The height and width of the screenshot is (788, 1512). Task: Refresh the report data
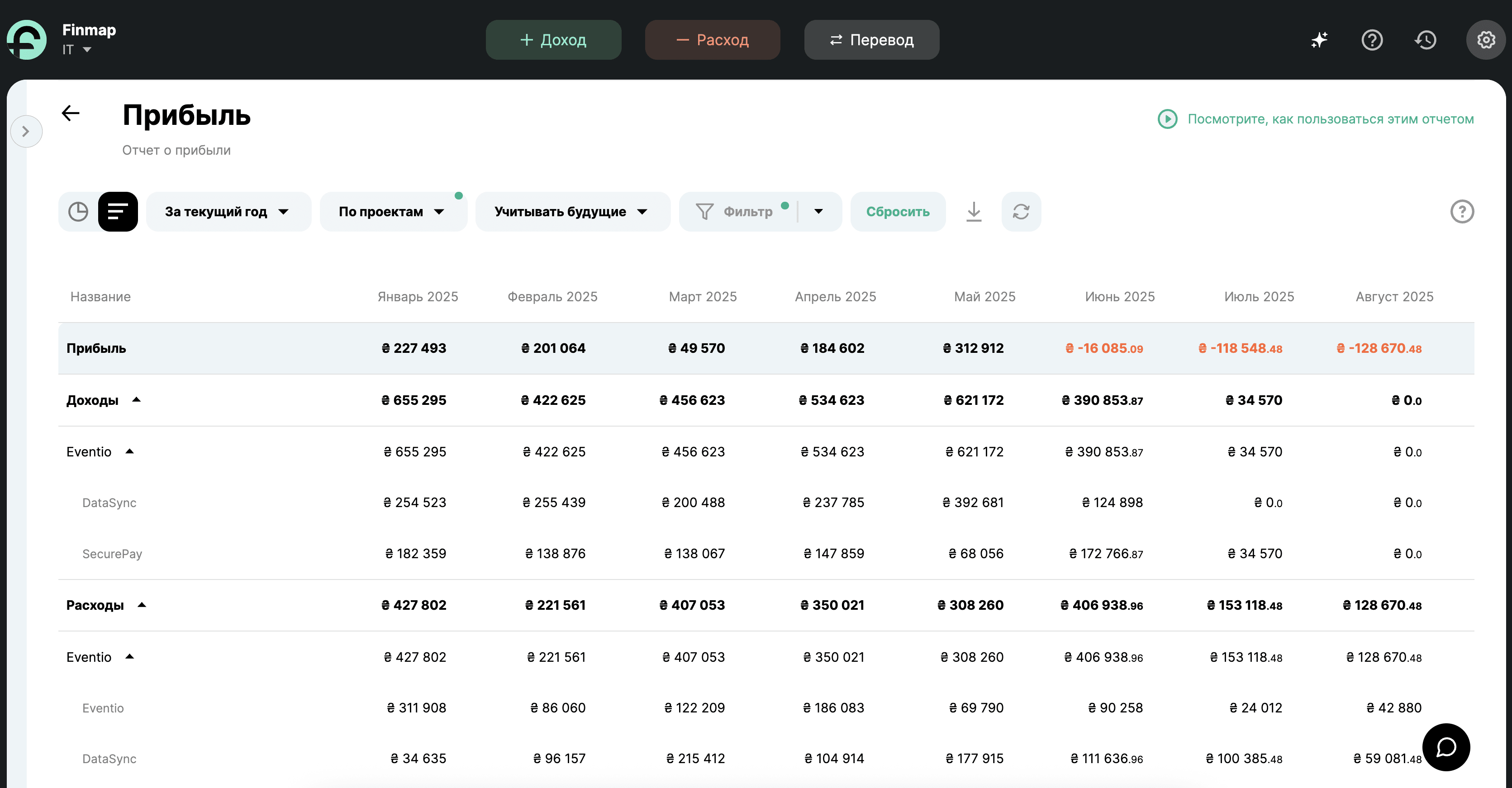point(1021,211)
